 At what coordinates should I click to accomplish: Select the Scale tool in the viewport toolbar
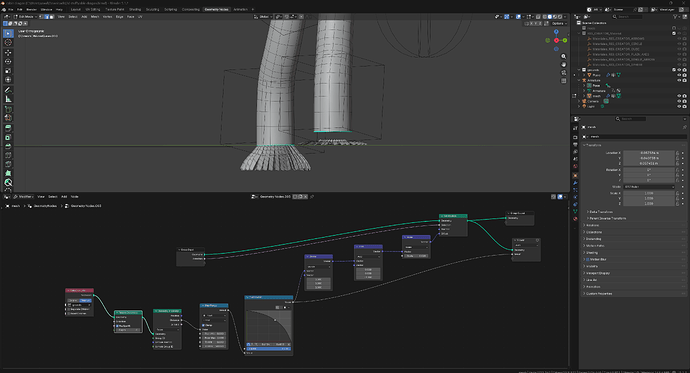[8, 71]
